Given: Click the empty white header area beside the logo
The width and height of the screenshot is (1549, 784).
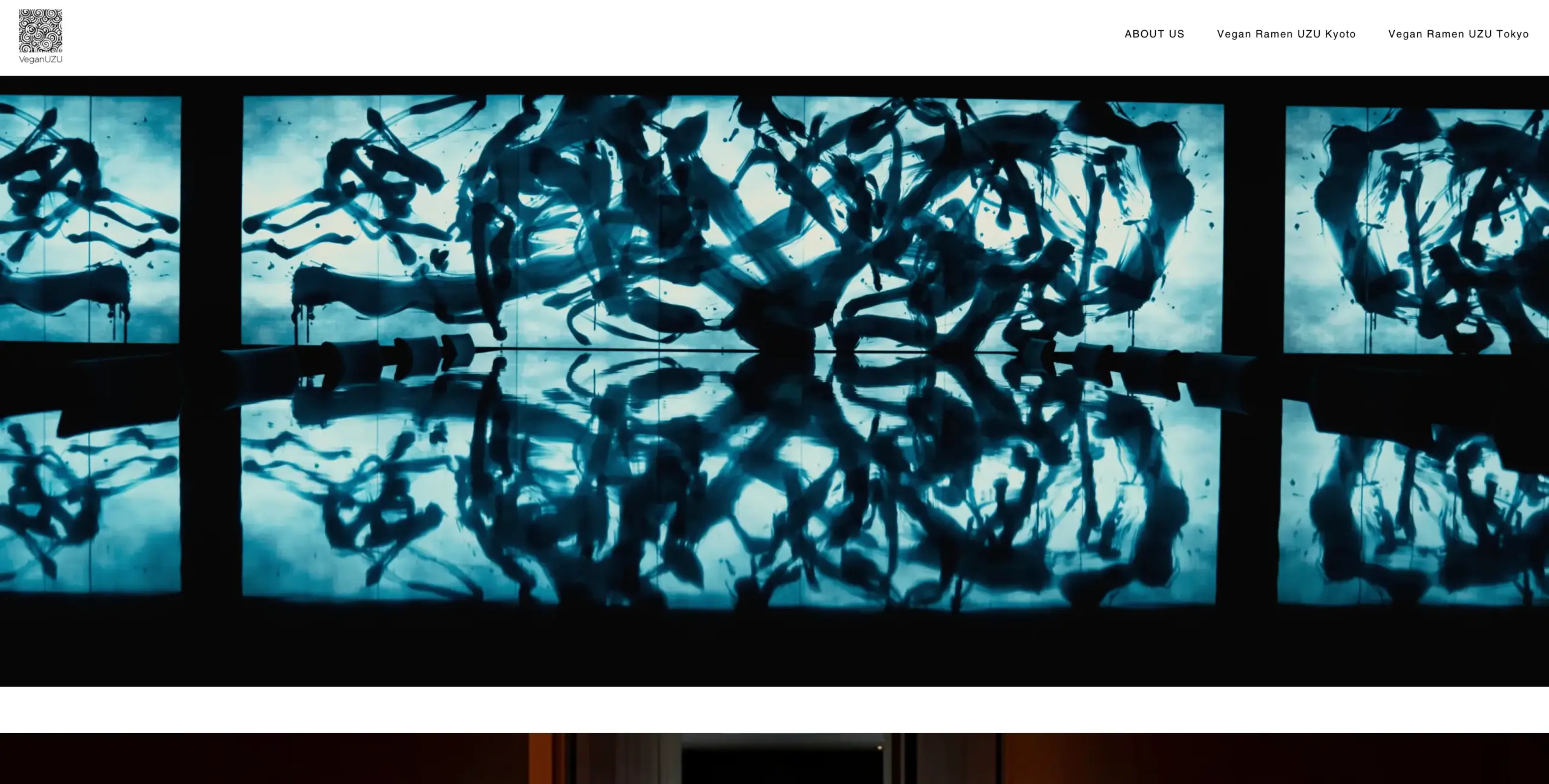Looking at the screenshot, I should (x=545, y=36).
